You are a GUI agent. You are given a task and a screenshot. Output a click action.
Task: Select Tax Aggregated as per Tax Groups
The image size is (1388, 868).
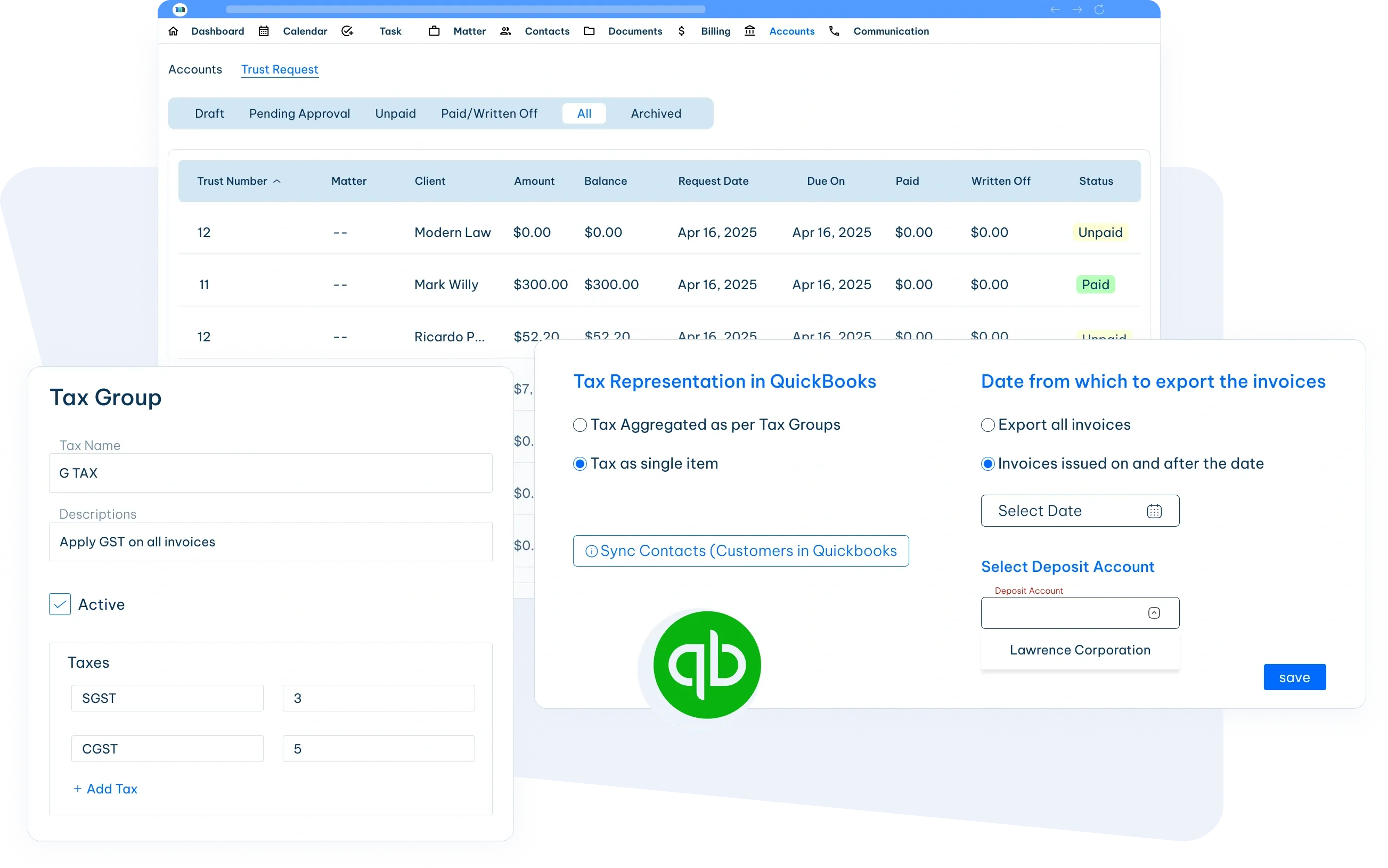580,425
